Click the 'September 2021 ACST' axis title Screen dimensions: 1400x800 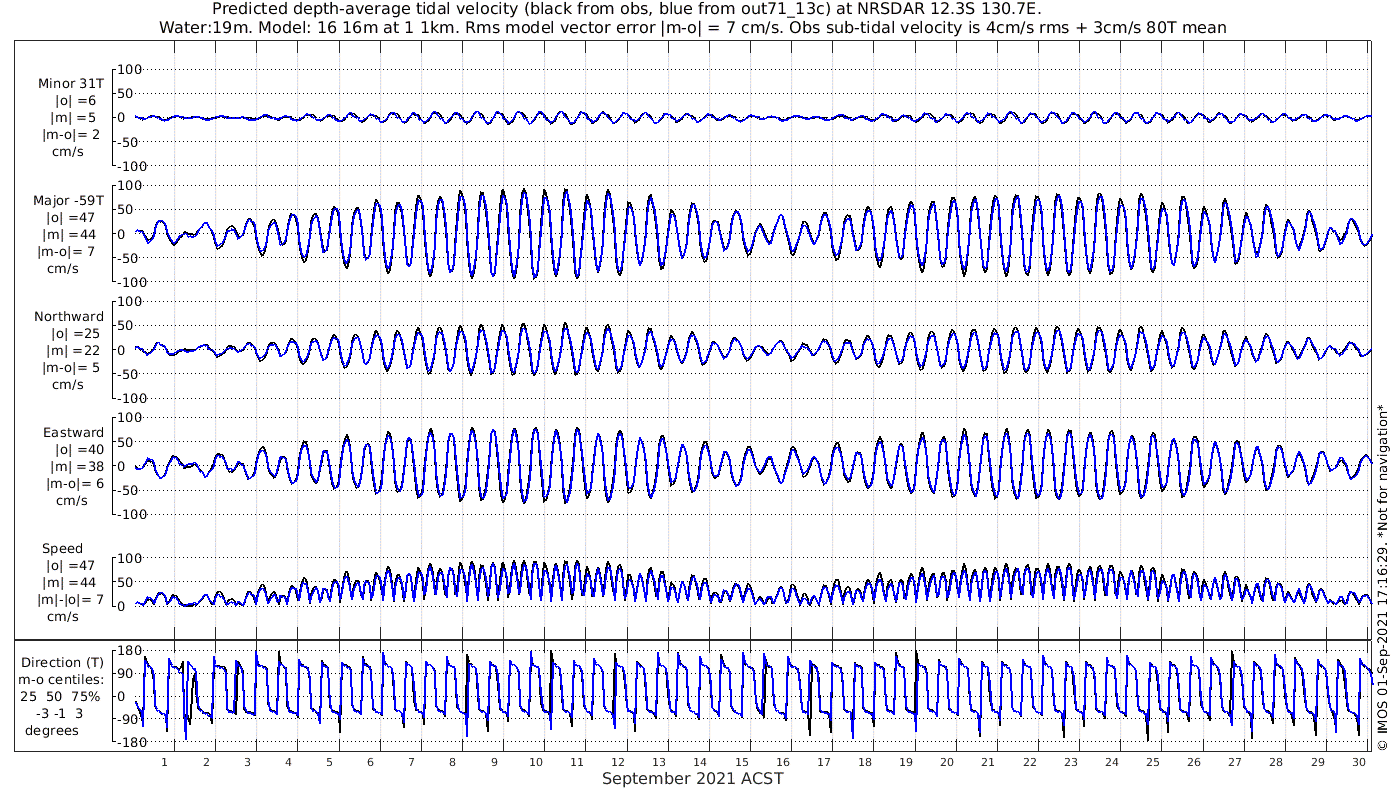[693, 779]
